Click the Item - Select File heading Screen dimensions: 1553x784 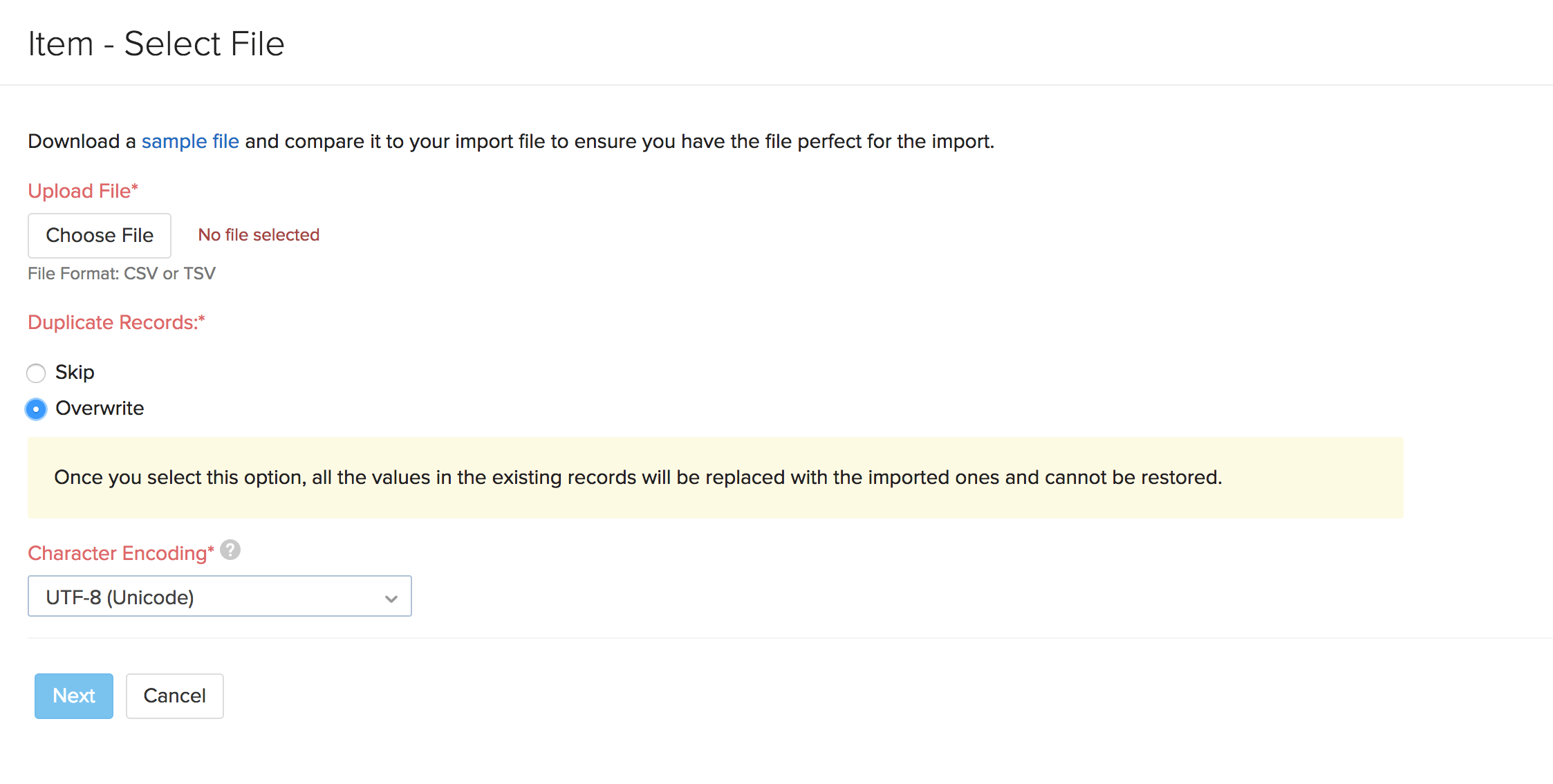(x=156, y=44)
